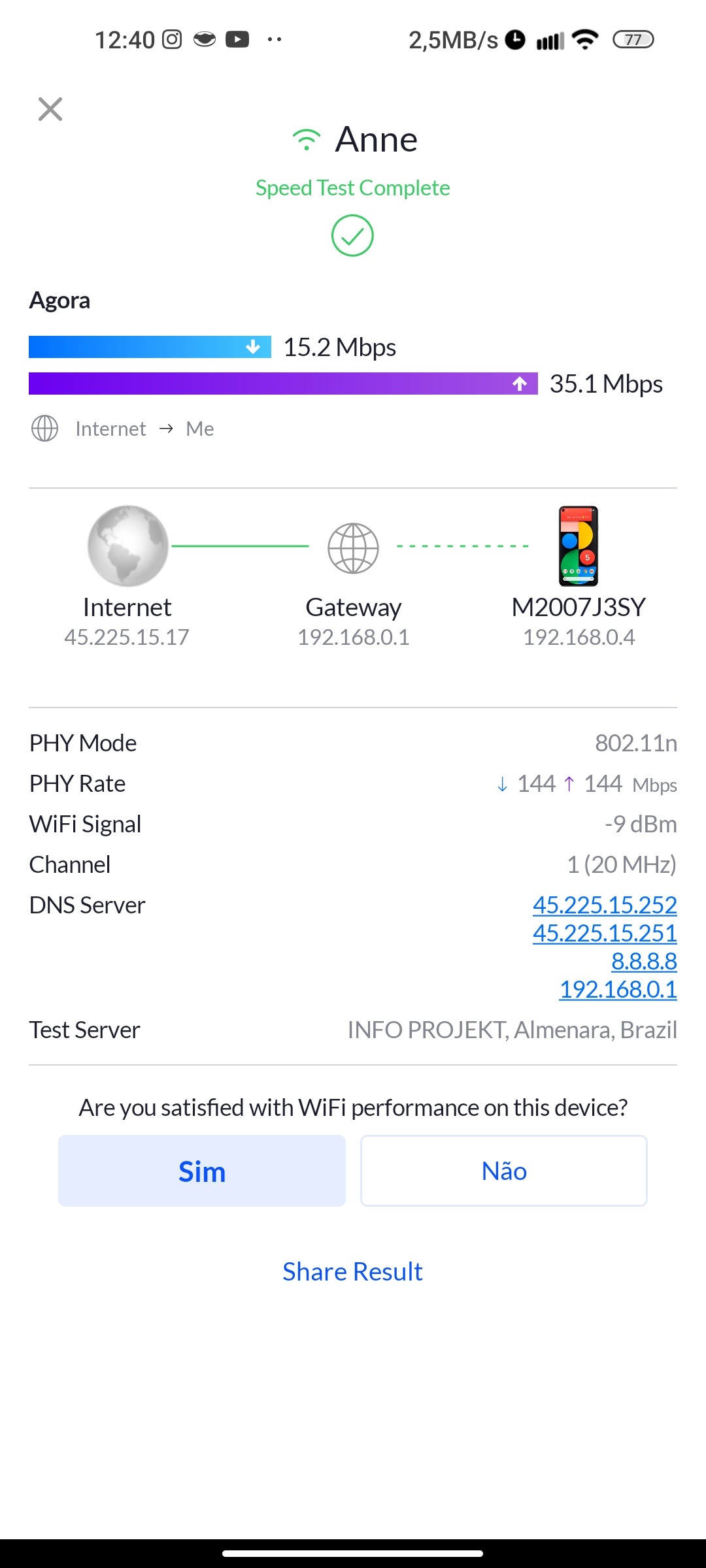Open DNS server 45.225.15.252 link
This screenshot has width=706, height=1568.
coord(605,905)
